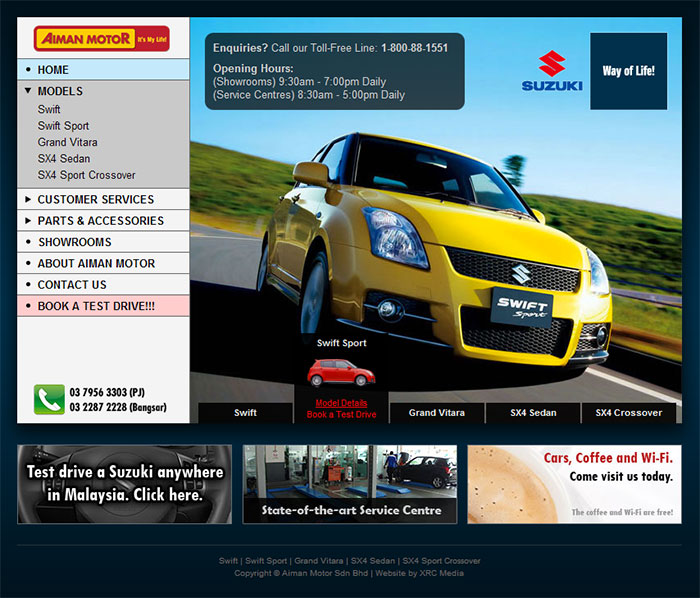Select the SX4 Crossover tab
700x598 pixels.
click(x=629, y=413)
